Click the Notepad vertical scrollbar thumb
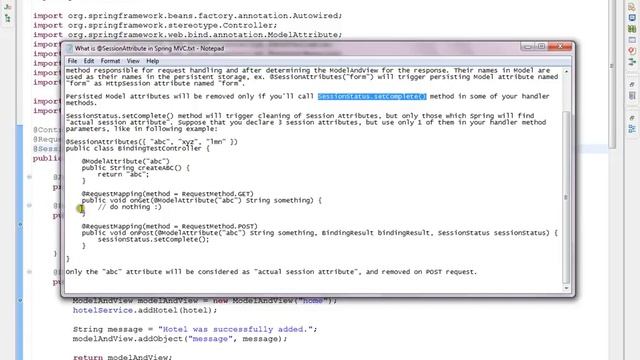Viewport: 640px width, 360px height. [x=566, y=197]
